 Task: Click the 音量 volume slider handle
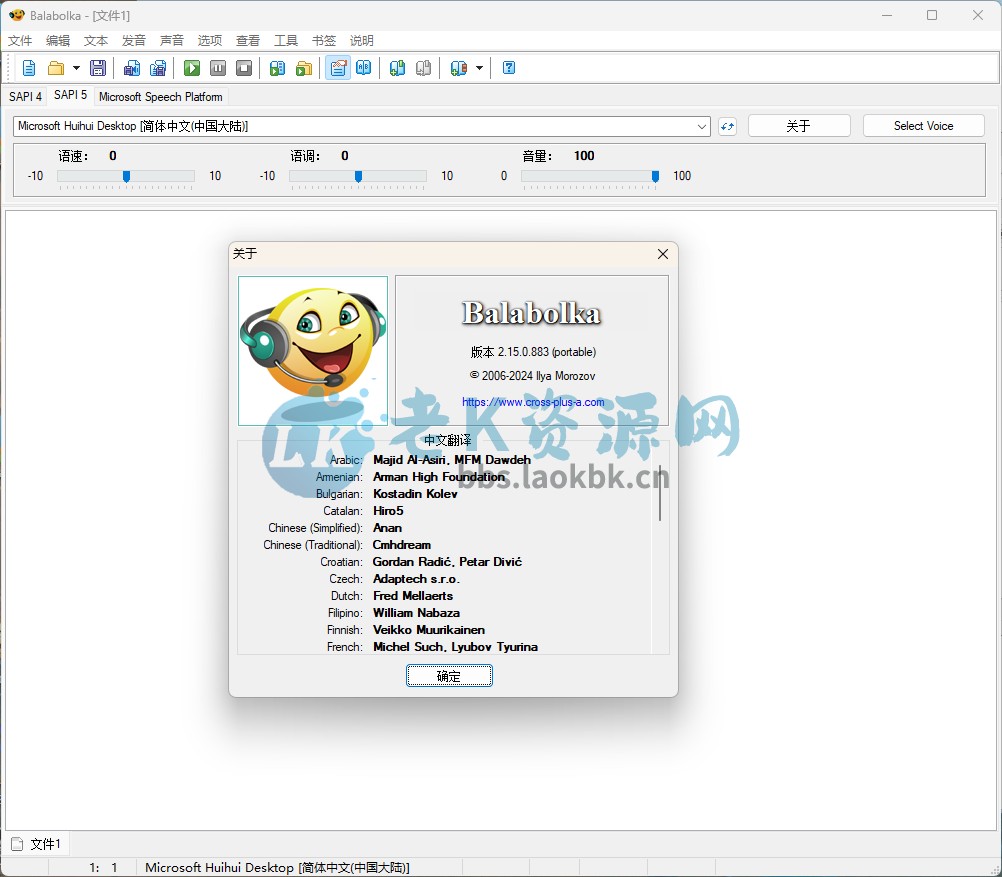point(655,176)
